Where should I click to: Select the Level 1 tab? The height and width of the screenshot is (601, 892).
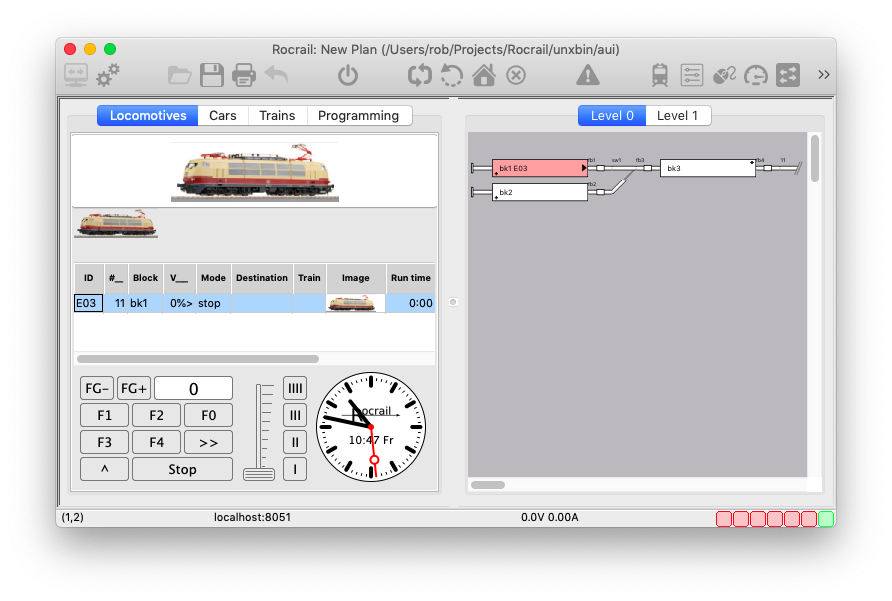[678, 116]
